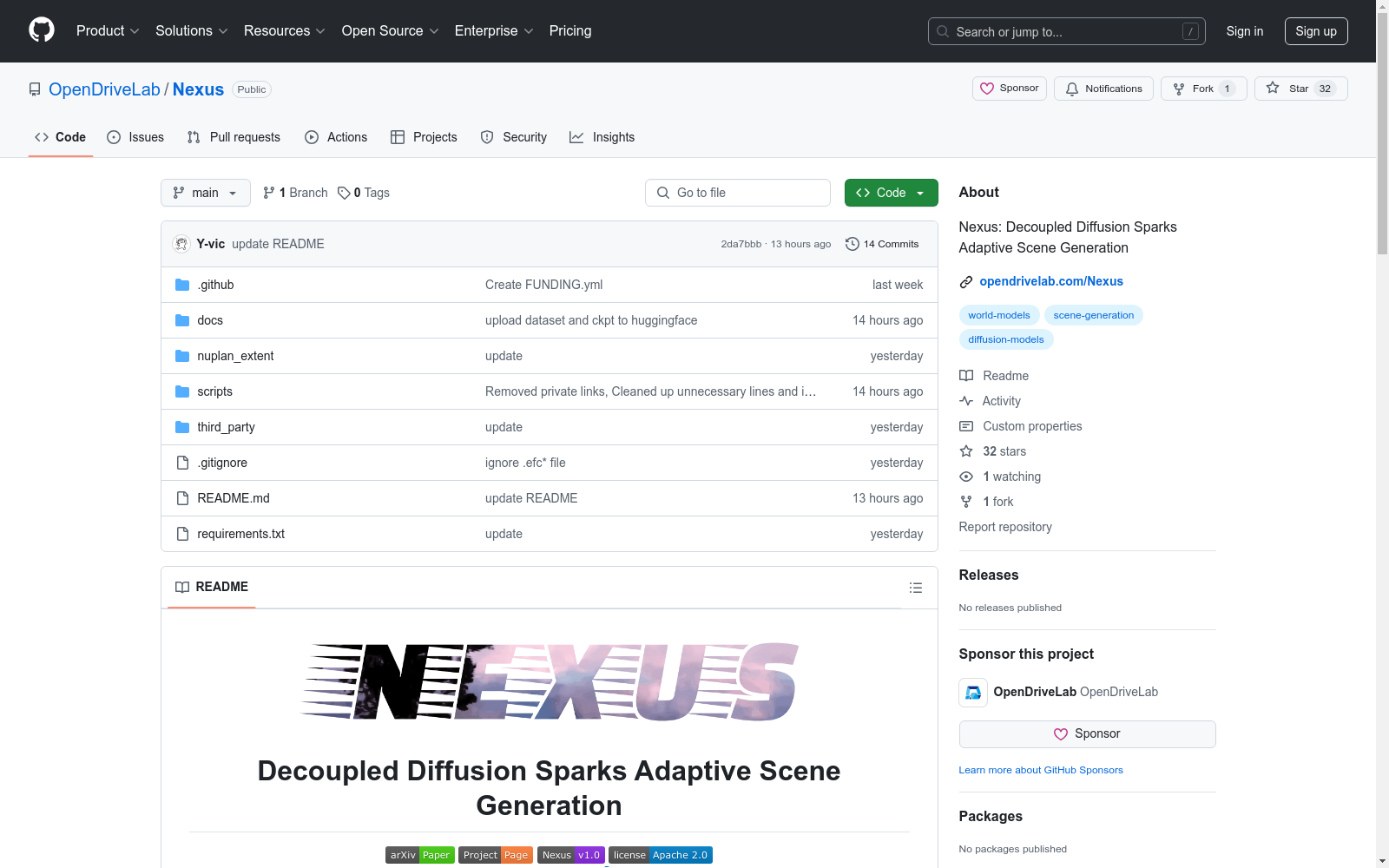Click the world-models topic tag
Viewport: 1389px width, 868px height.
pyautogui.click(x=999, y=315)
